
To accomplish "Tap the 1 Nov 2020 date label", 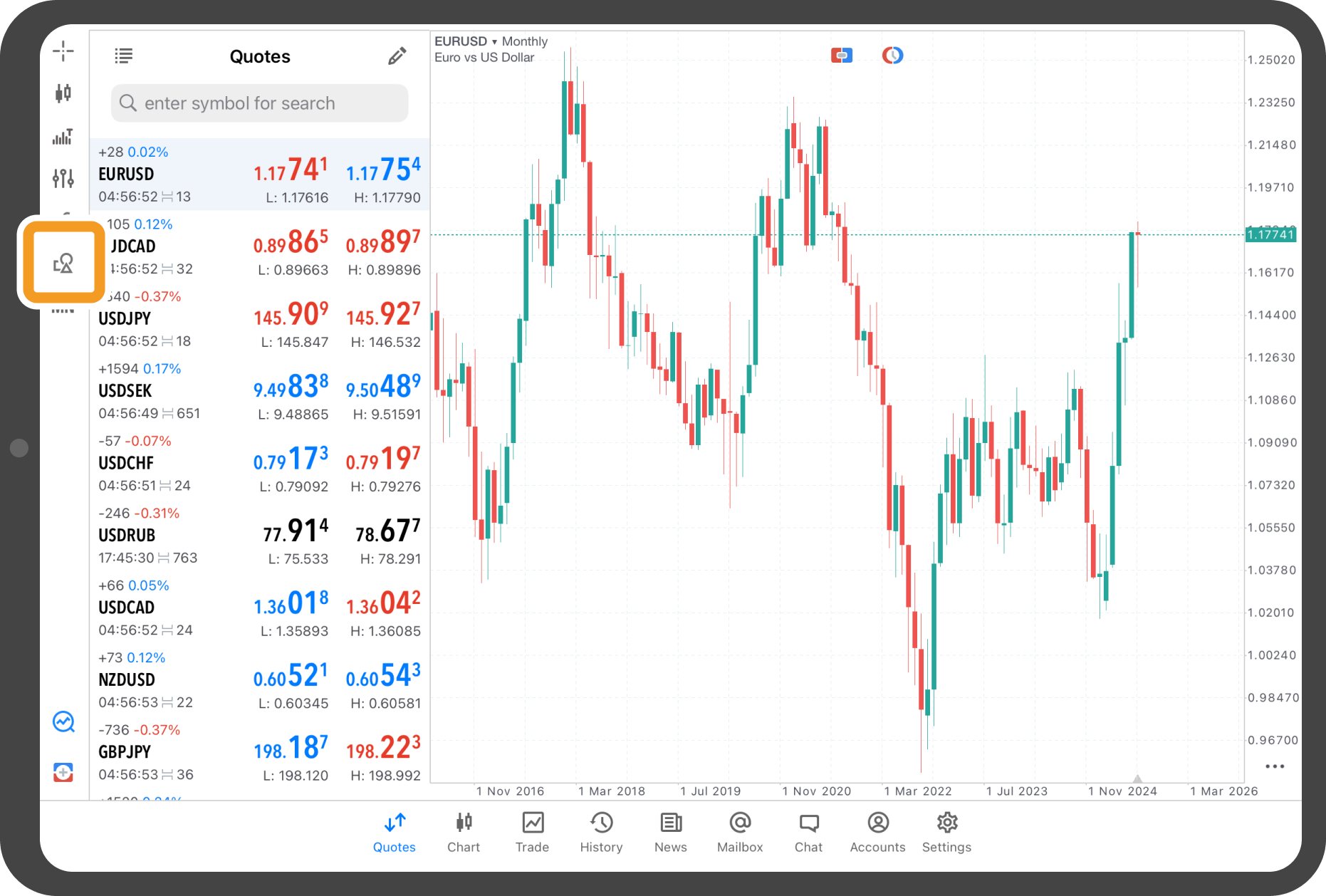I will pos(816,791).
